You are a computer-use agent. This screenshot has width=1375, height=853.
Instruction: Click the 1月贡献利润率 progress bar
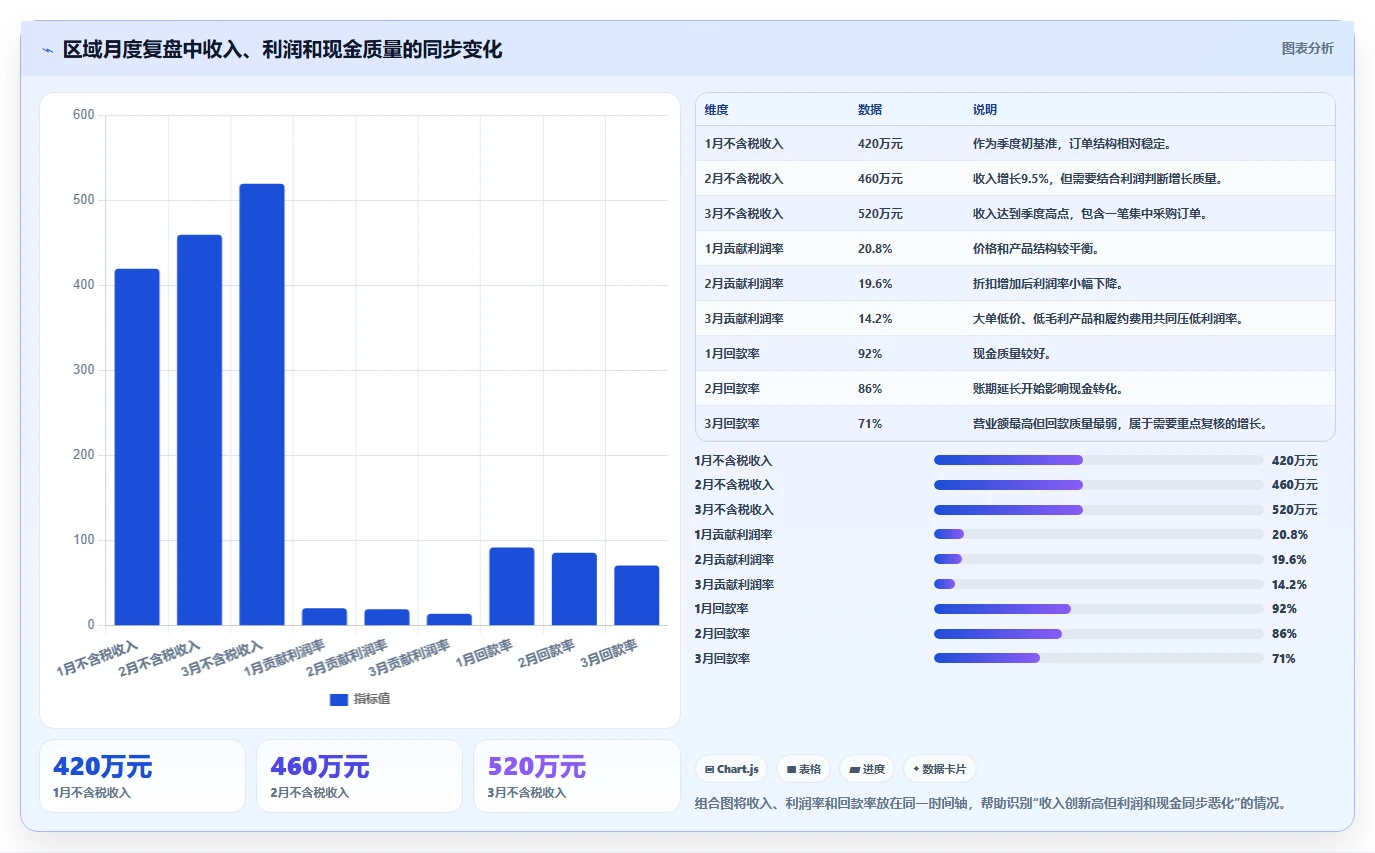pos(1098,534)
